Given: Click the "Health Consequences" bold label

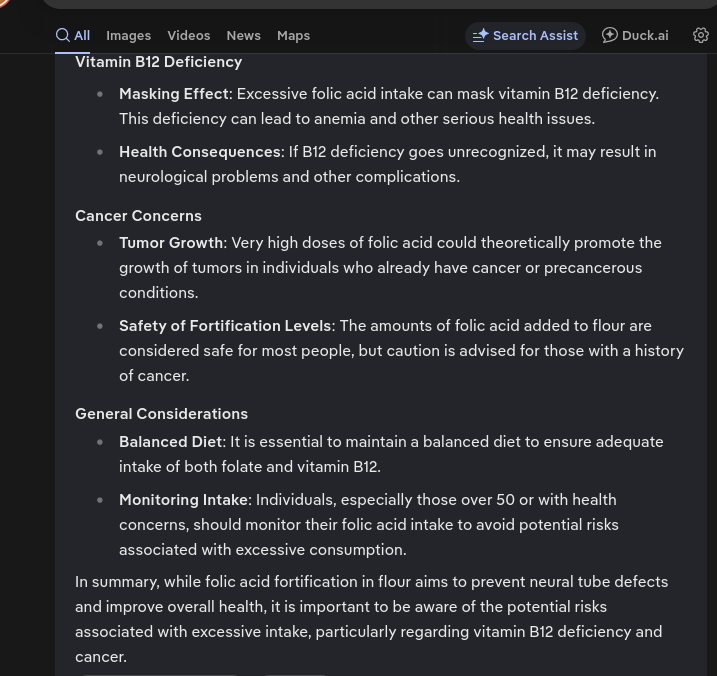Looking at the screenshot, I should tap(200, 152).
